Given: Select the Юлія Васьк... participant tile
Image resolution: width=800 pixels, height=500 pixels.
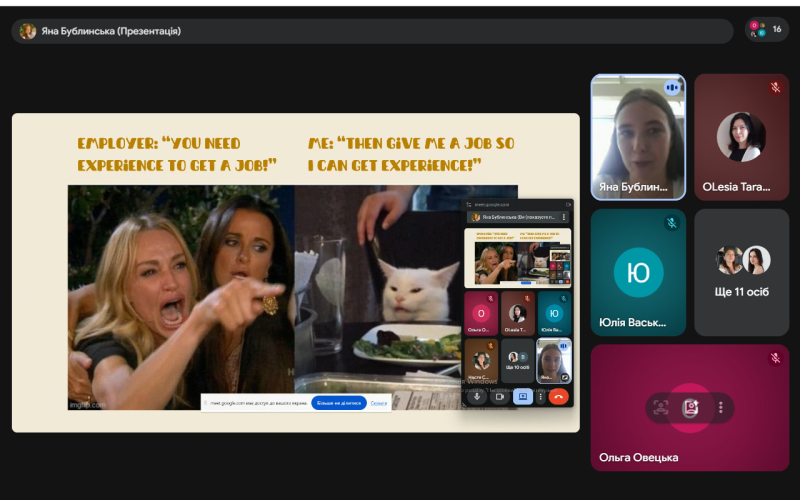Looking at the screenshot, I should click(638, 272).
